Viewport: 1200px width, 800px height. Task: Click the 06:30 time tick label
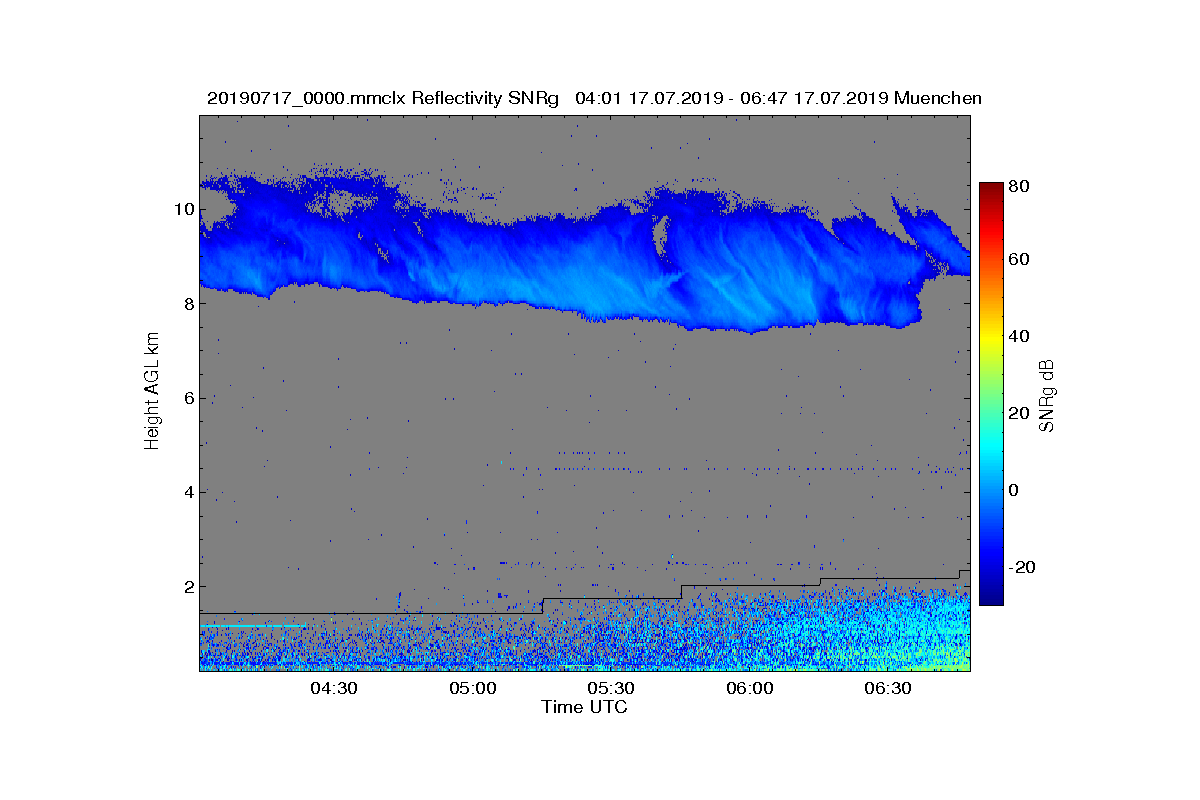pyautogui.click(x=887, y=688)
